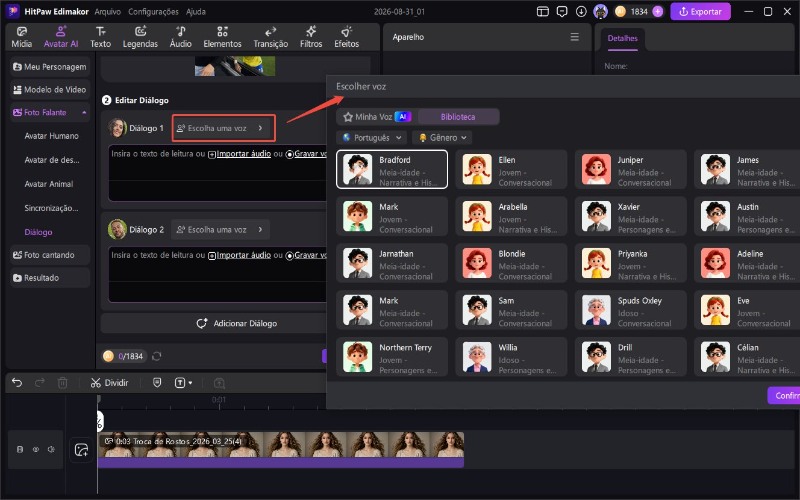
Task: Click the marker shield icon in timeline toolbar
Action: tap(157, 383)
